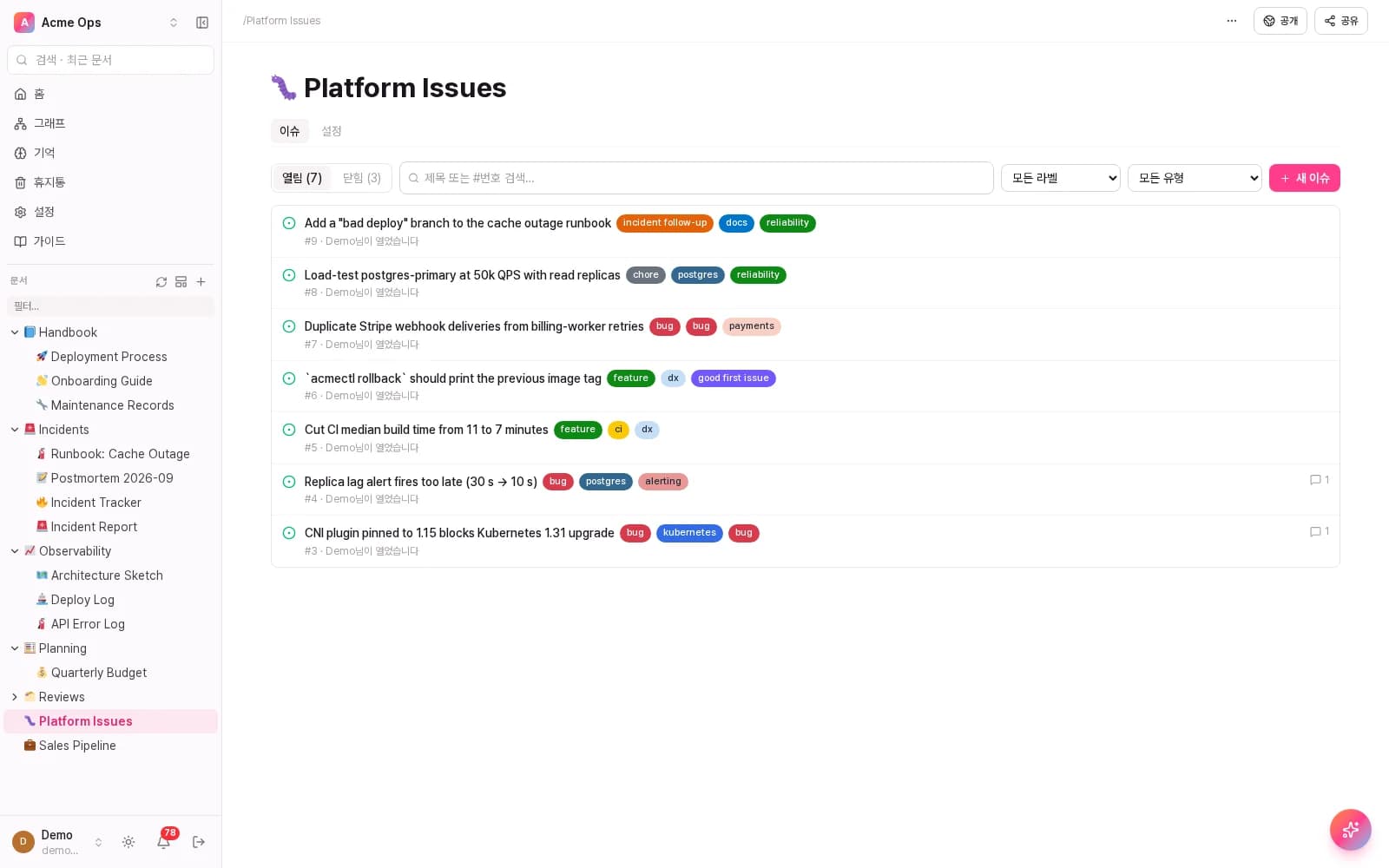Click the search documents field in sidebar
1389x868 pixels.
point(110,60)
